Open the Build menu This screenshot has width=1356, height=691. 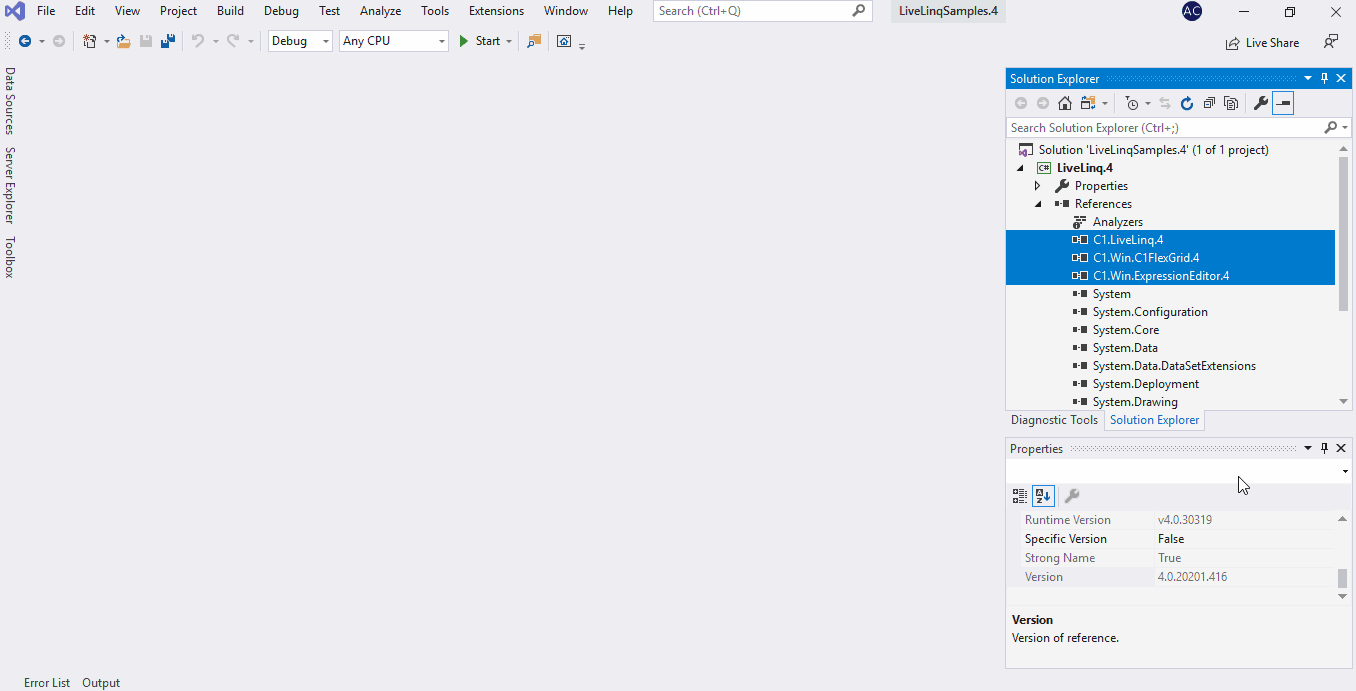pos(230,11)
